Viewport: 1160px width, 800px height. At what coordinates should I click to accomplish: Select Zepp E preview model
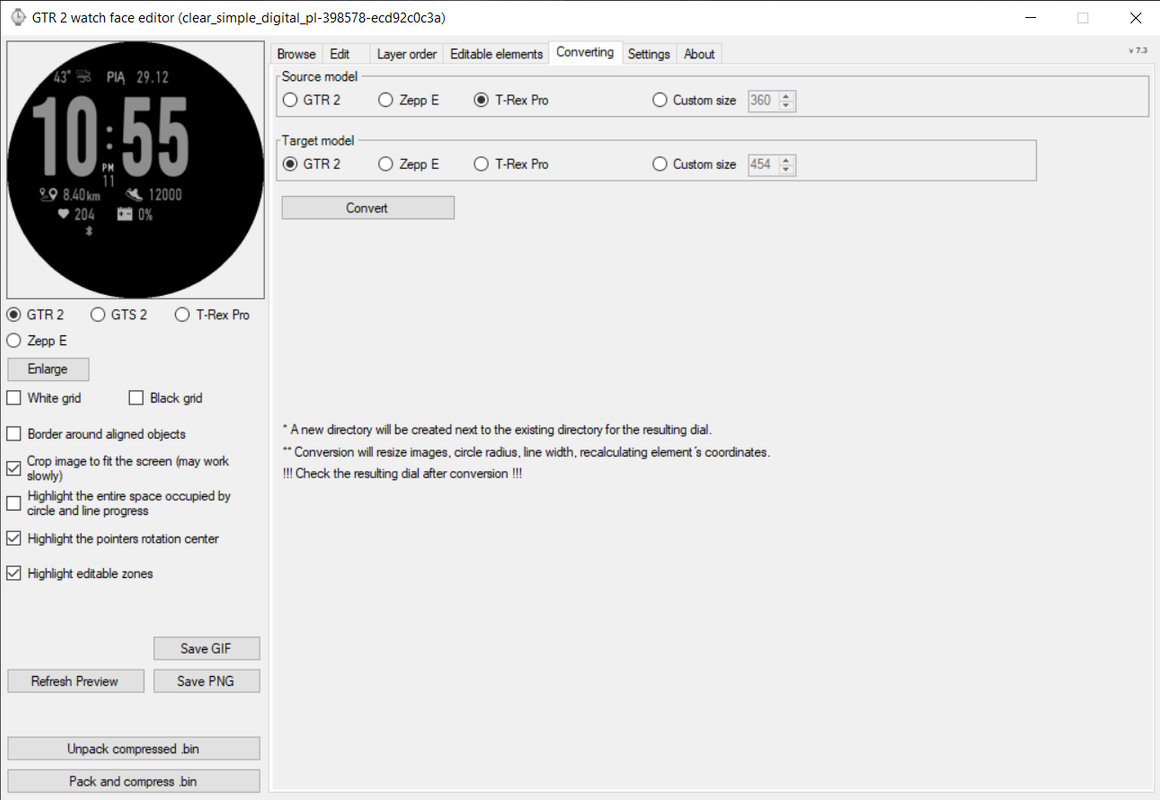pyautogui.click(x=36, y=340)
